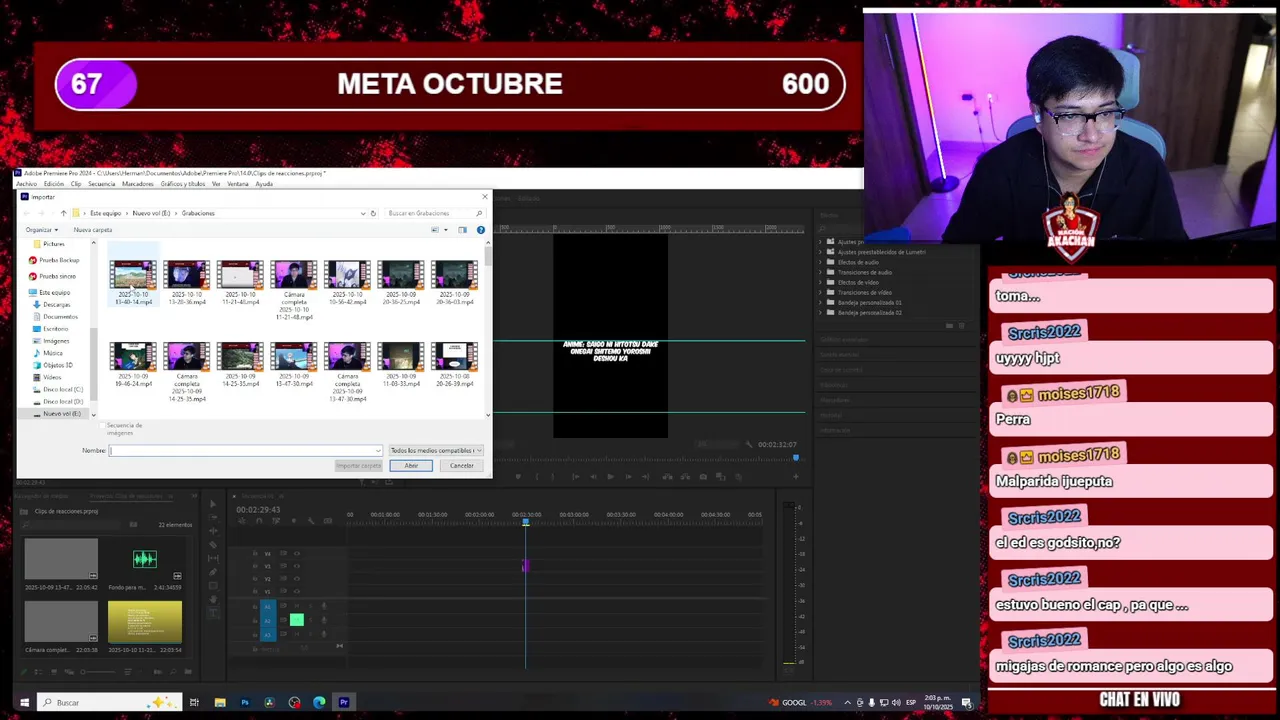Select Música in the navigation pane
Screen dimensions: 1280x720
pos(52,353)
